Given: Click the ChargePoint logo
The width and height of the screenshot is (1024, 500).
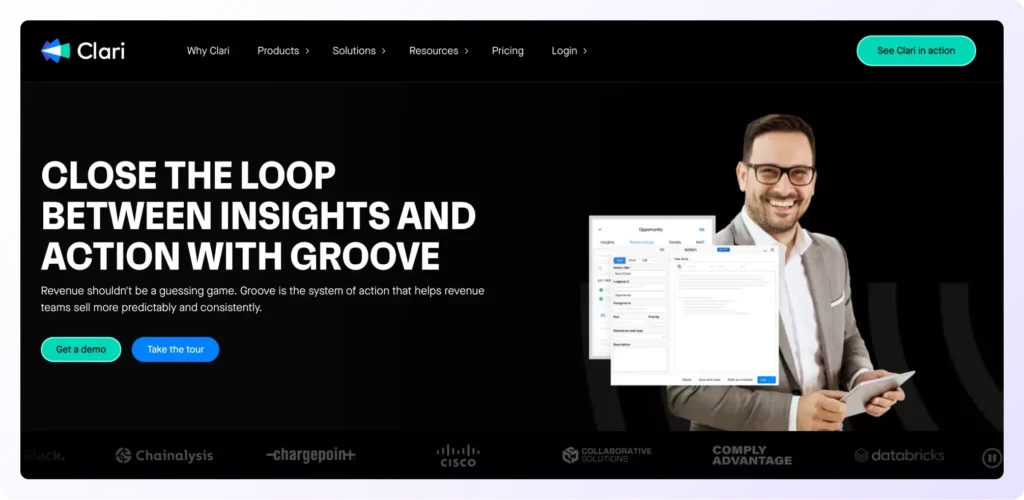Looking at the screenshot, I should (311, 456).
